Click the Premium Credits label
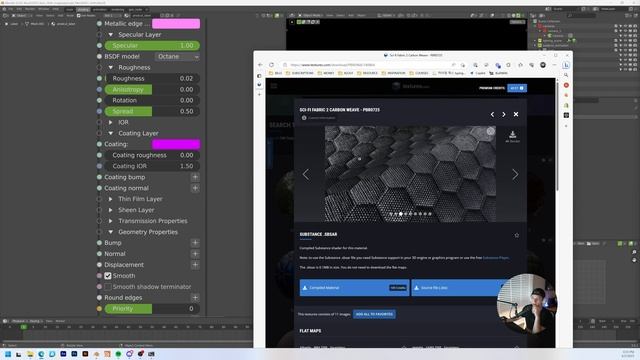 point(491,88)
